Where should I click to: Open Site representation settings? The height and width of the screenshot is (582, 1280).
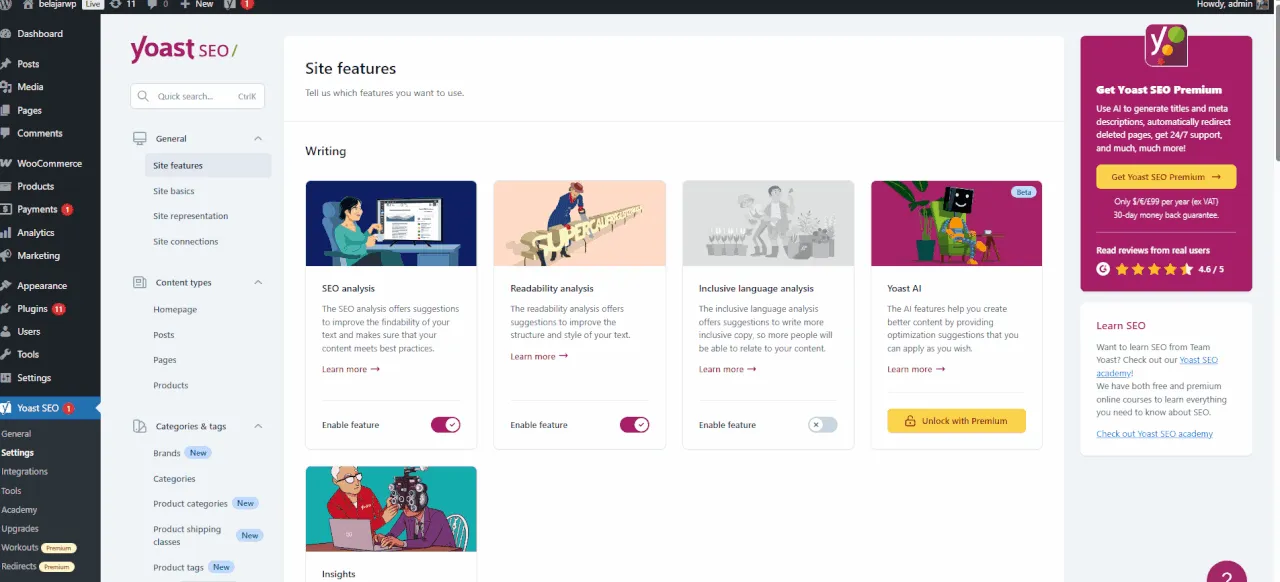191,216
